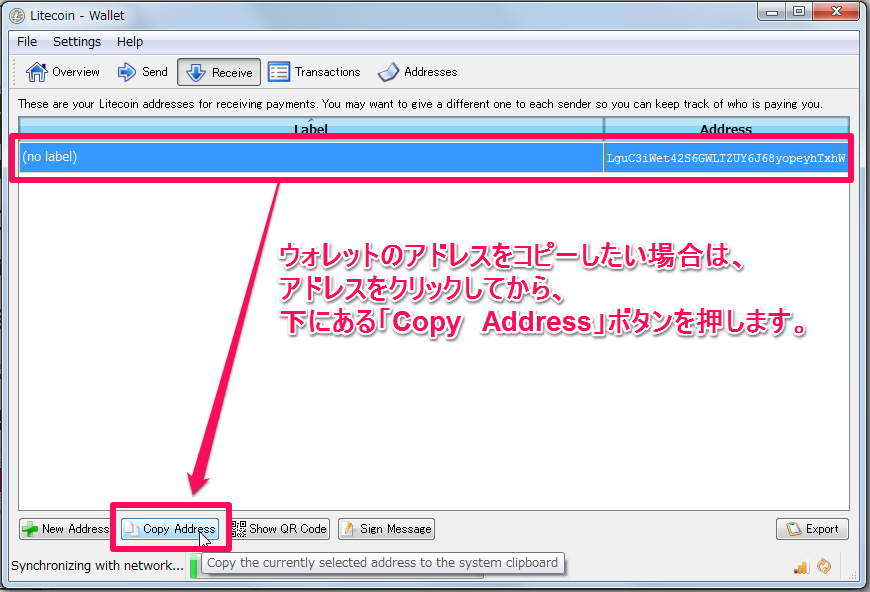870x592 pixels.
Task: Open the Settings menu
Action: (x=77, y=42)
